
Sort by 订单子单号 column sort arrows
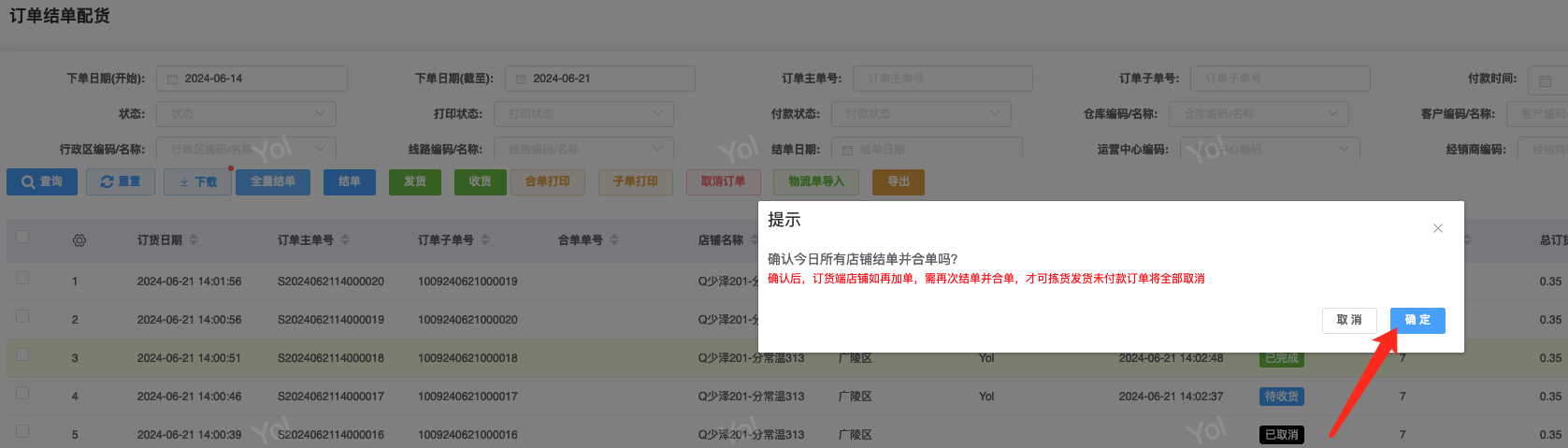(485, 240)
